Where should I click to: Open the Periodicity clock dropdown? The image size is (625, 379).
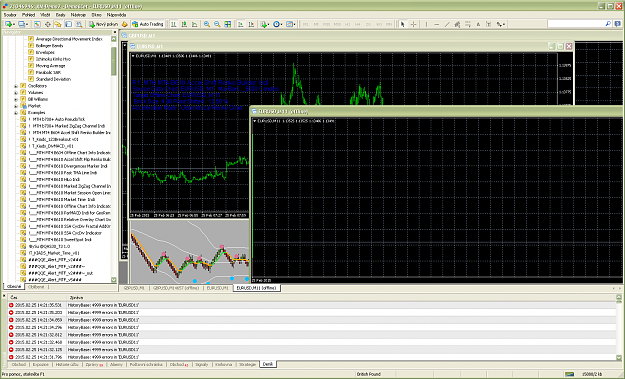pos(278,24)
